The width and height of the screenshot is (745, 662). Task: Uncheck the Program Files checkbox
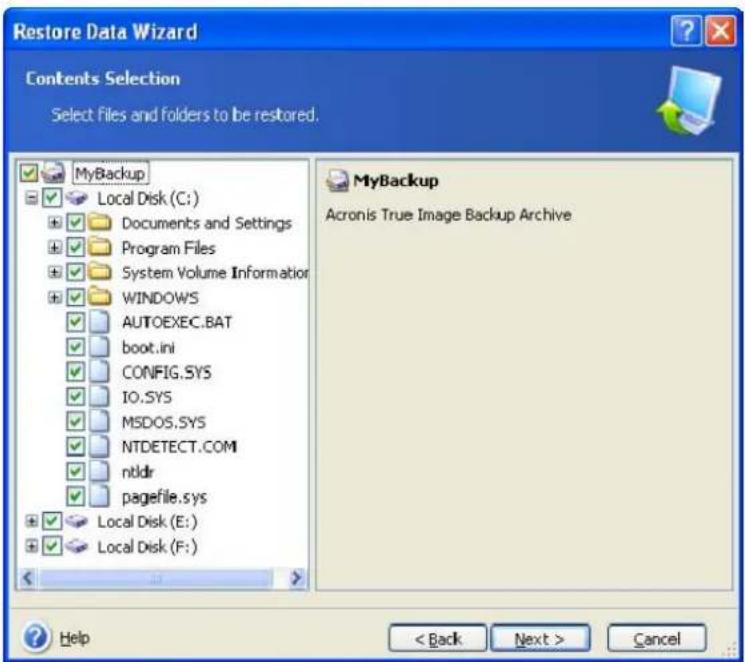pyautogui.click(x=76, y=247)
